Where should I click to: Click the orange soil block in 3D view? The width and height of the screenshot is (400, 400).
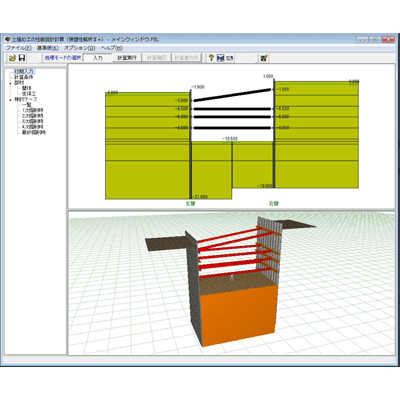pos(238,315)
